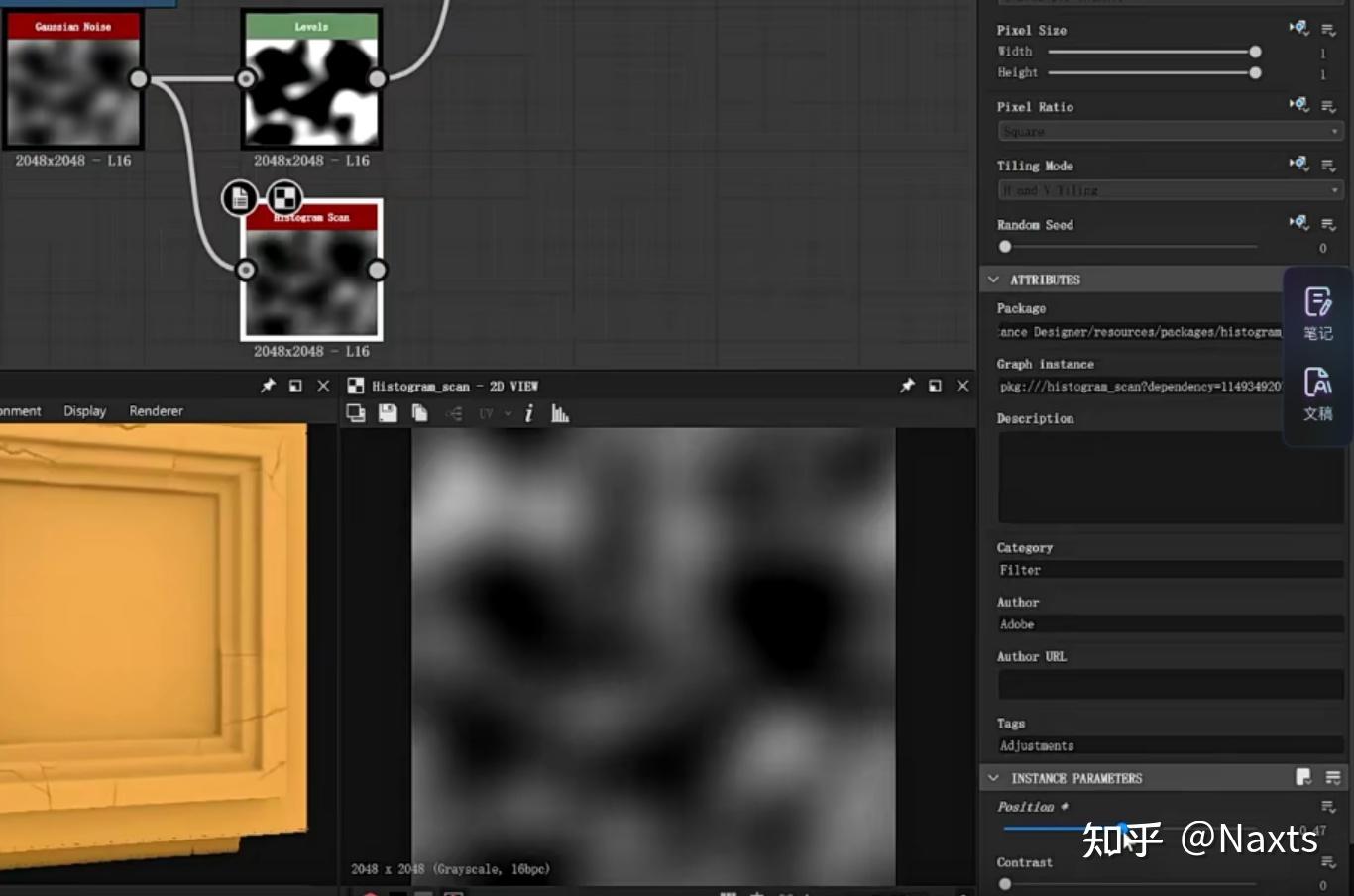
Task: Open the Display menu in 3D view
Action: click(x=85, y=411)
